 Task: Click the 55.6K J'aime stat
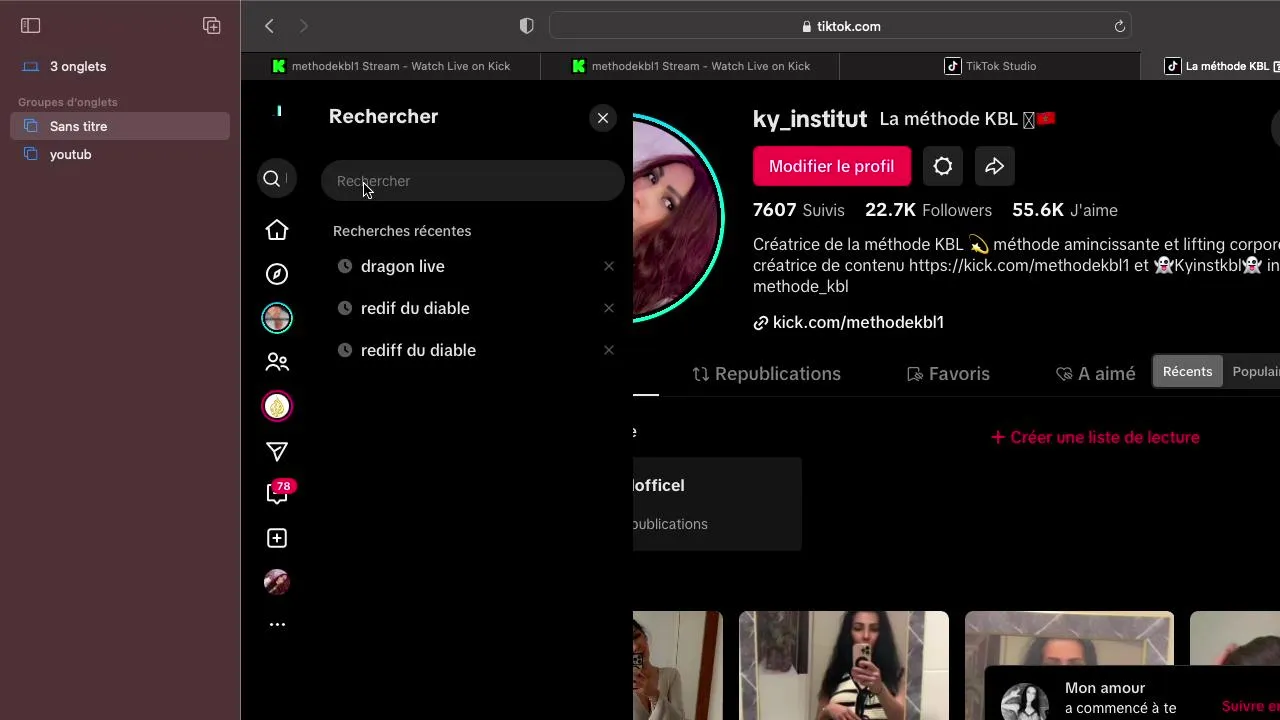(1065, 210)
